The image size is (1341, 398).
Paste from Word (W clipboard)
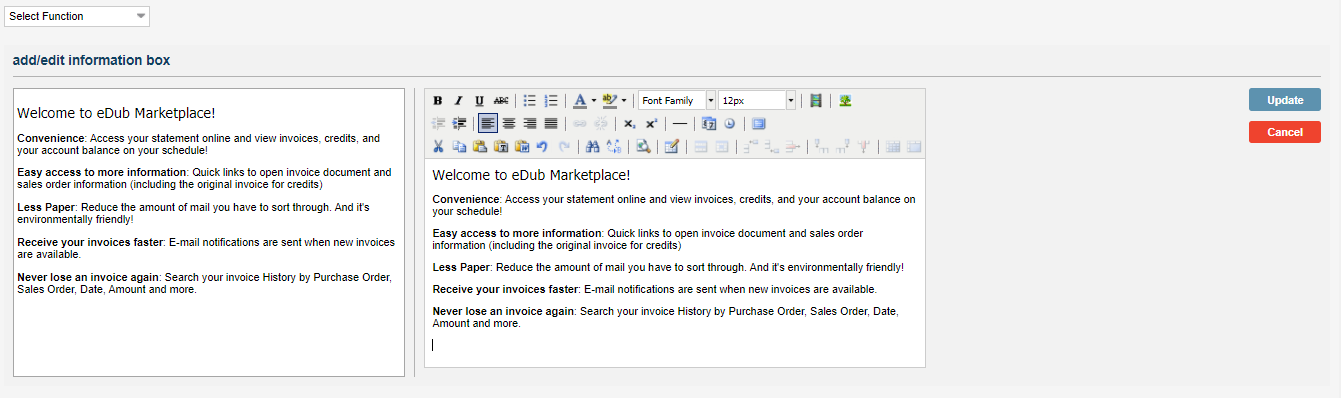click(x=522, y=146)
